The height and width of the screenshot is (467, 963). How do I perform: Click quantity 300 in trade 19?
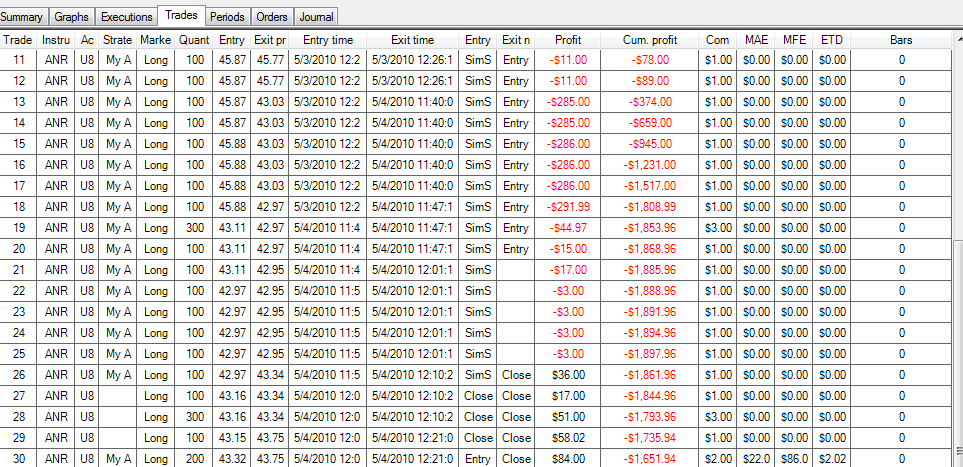pos(194,228)
